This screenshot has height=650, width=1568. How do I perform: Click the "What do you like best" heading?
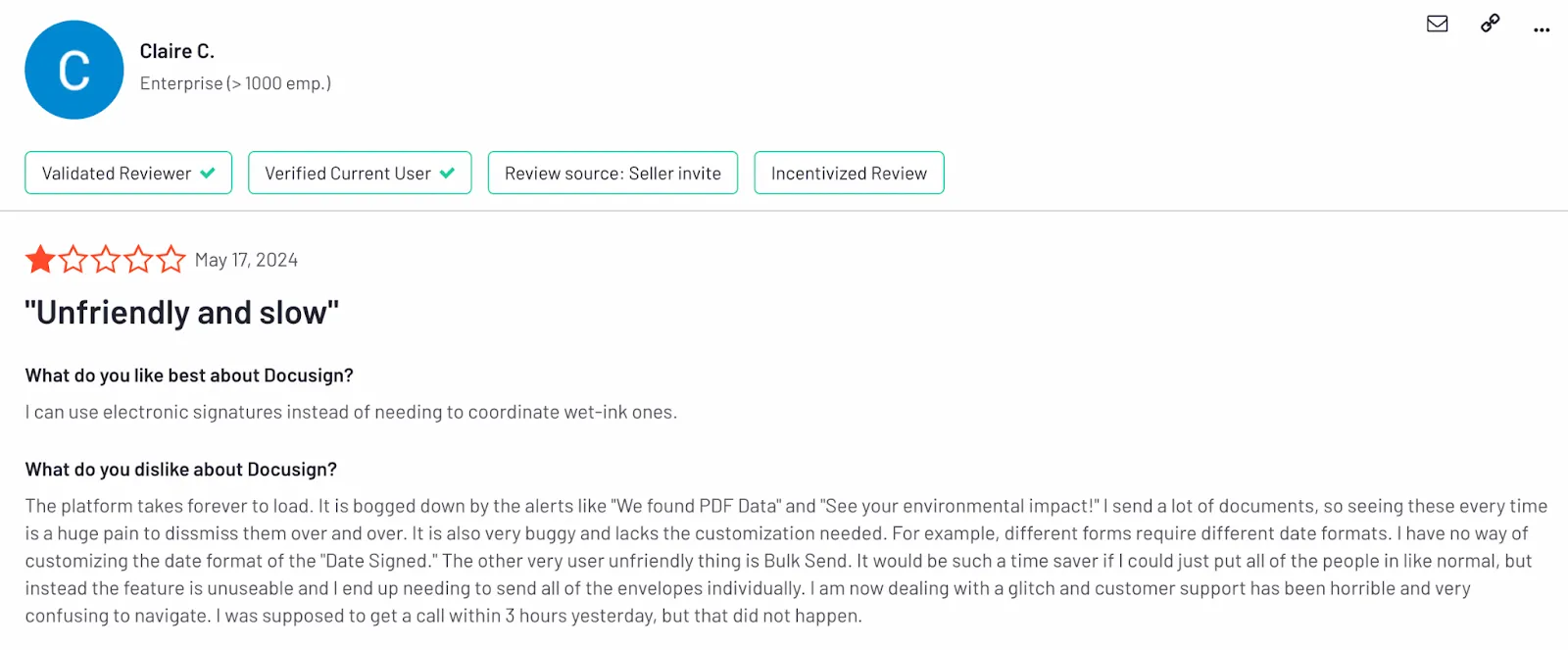pyautogui.click(x=189, y=375)
